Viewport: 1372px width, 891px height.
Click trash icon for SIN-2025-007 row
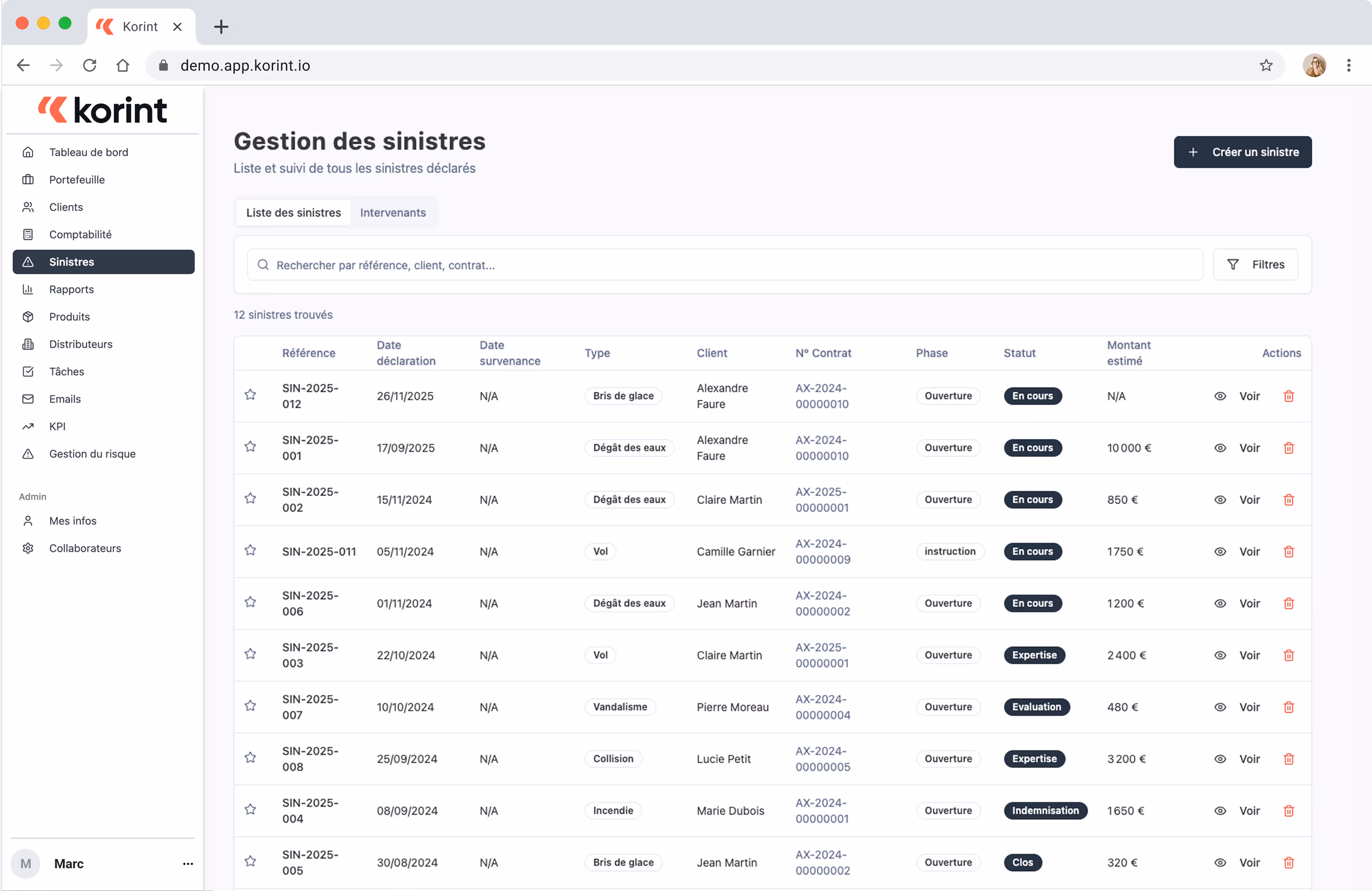(1289, 707)
